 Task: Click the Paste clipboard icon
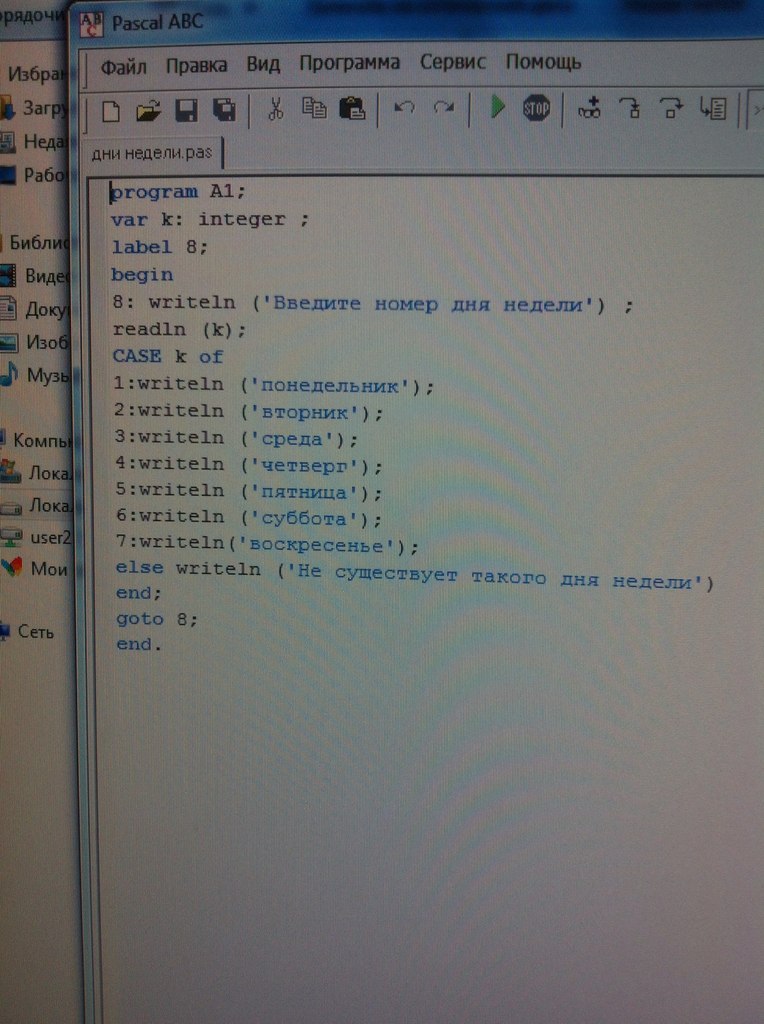[352, 108]
